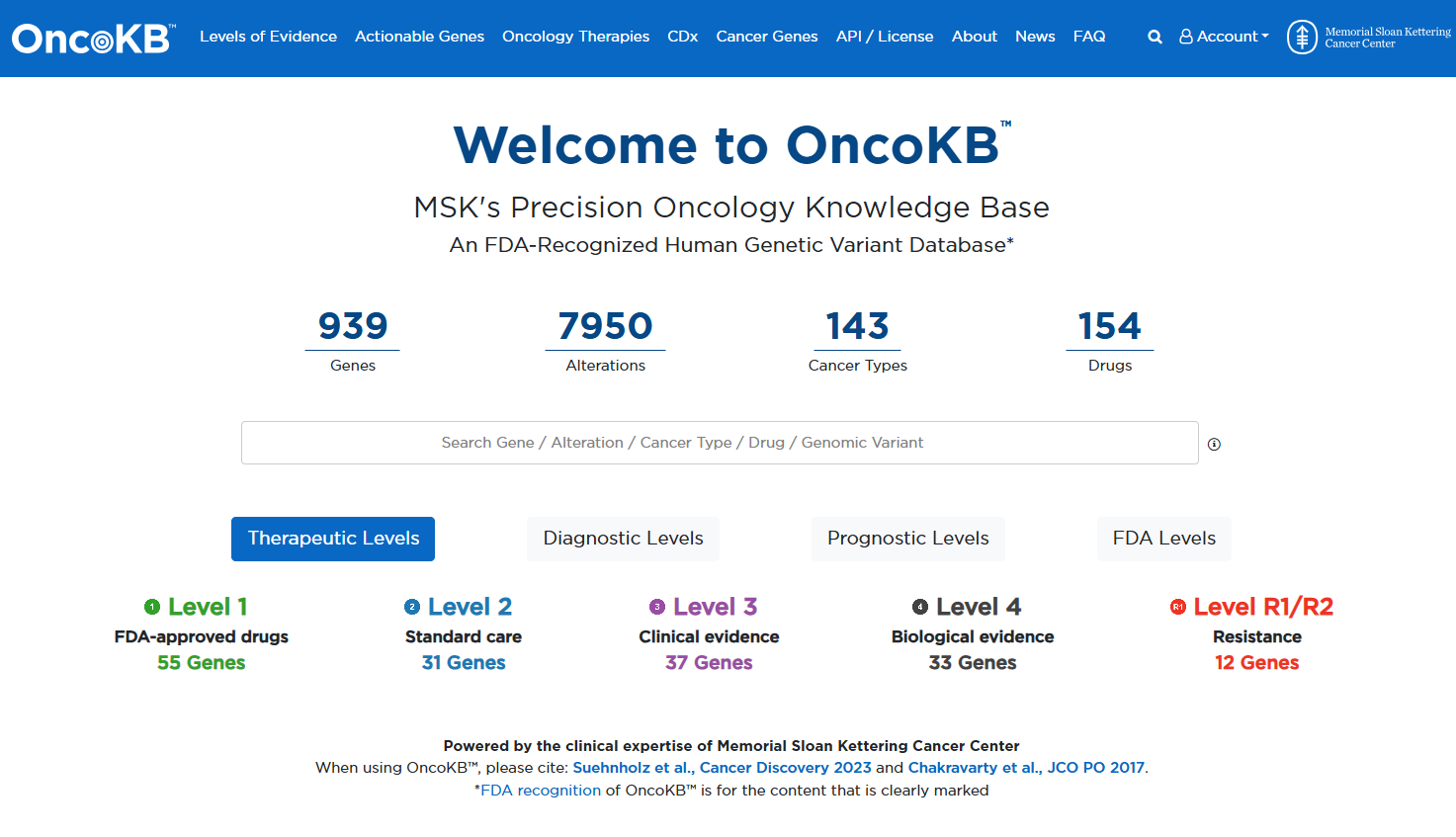Screen dimensions: 1456x837
Task: Follow the FDA recognition link
Action: [541, 791]
